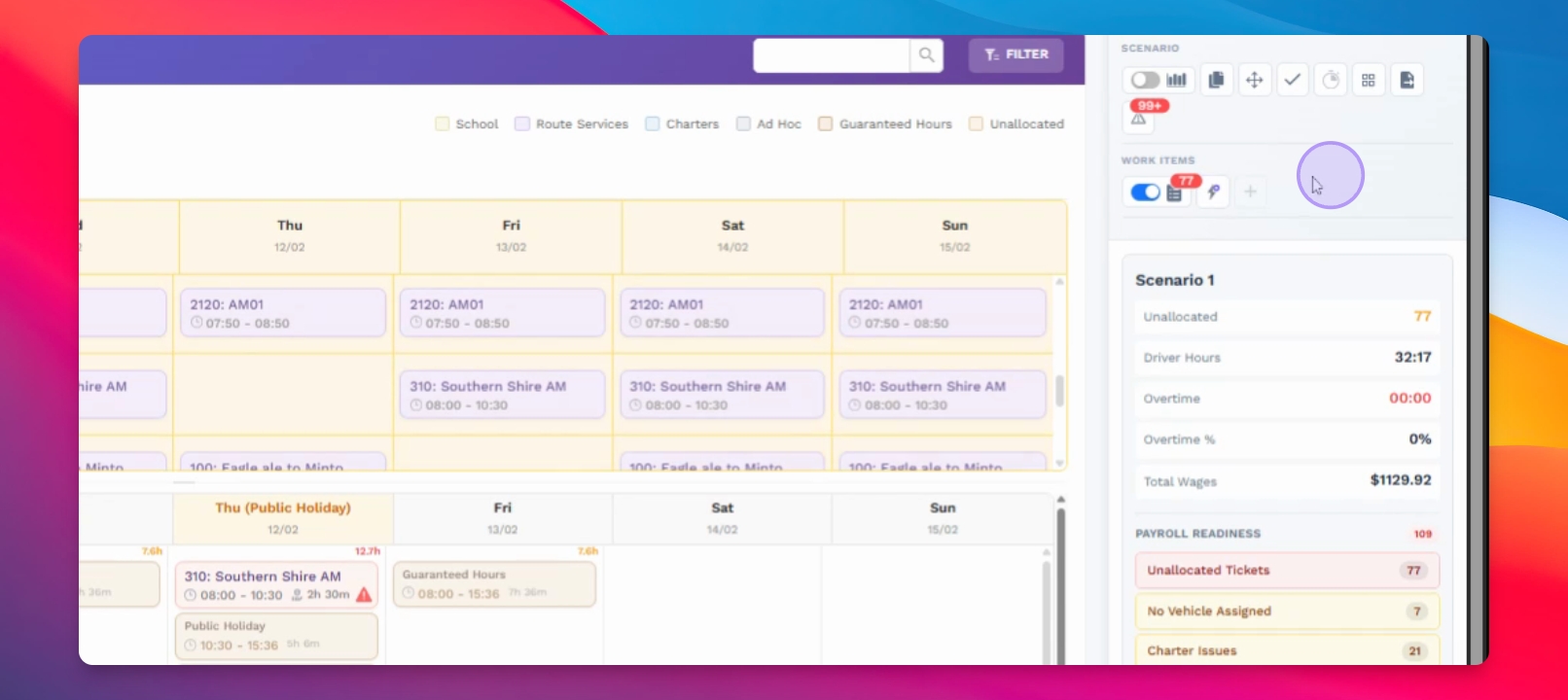Click the plus icon under Work Items
This screenshot has height=700, width=1568.
1250,192
